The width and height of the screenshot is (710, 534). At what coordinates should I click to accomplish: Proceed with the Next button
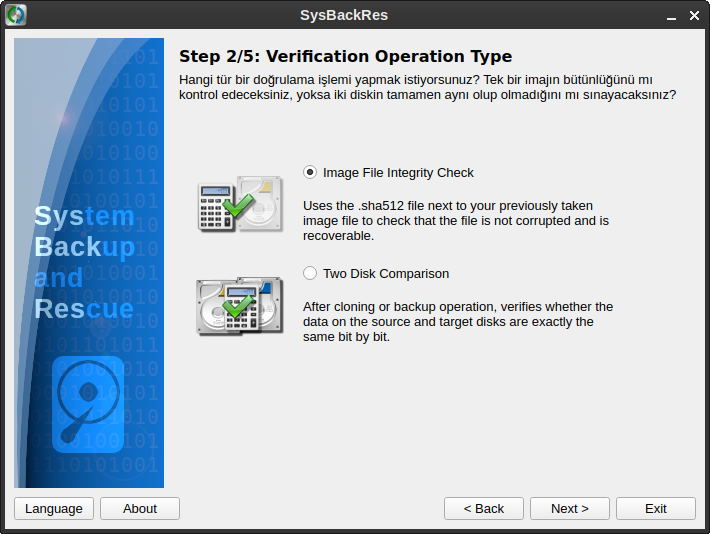click(x=570, y=508)
